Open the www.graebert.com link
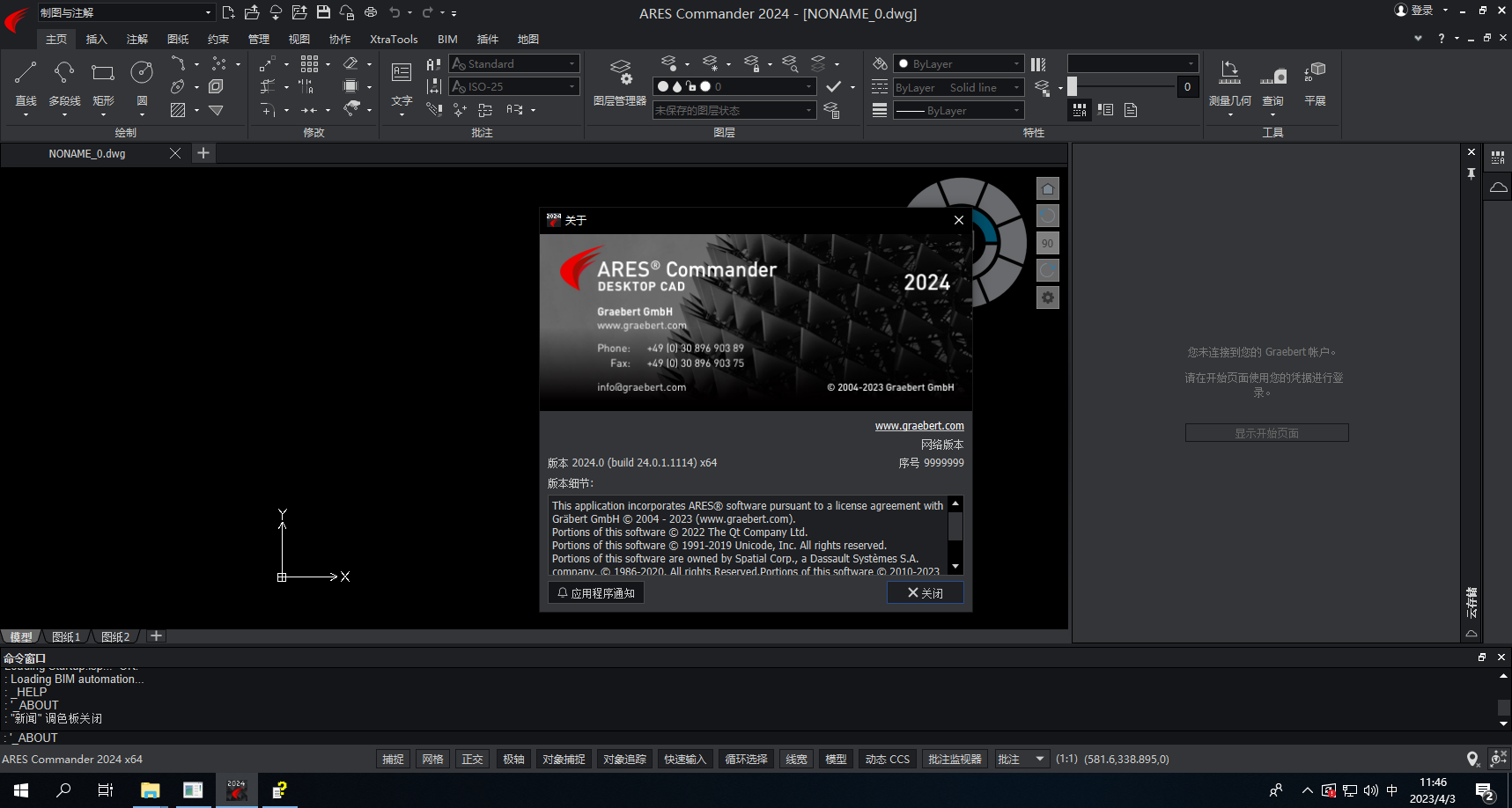The image size is (1512, 808). (x=919, y=425)
